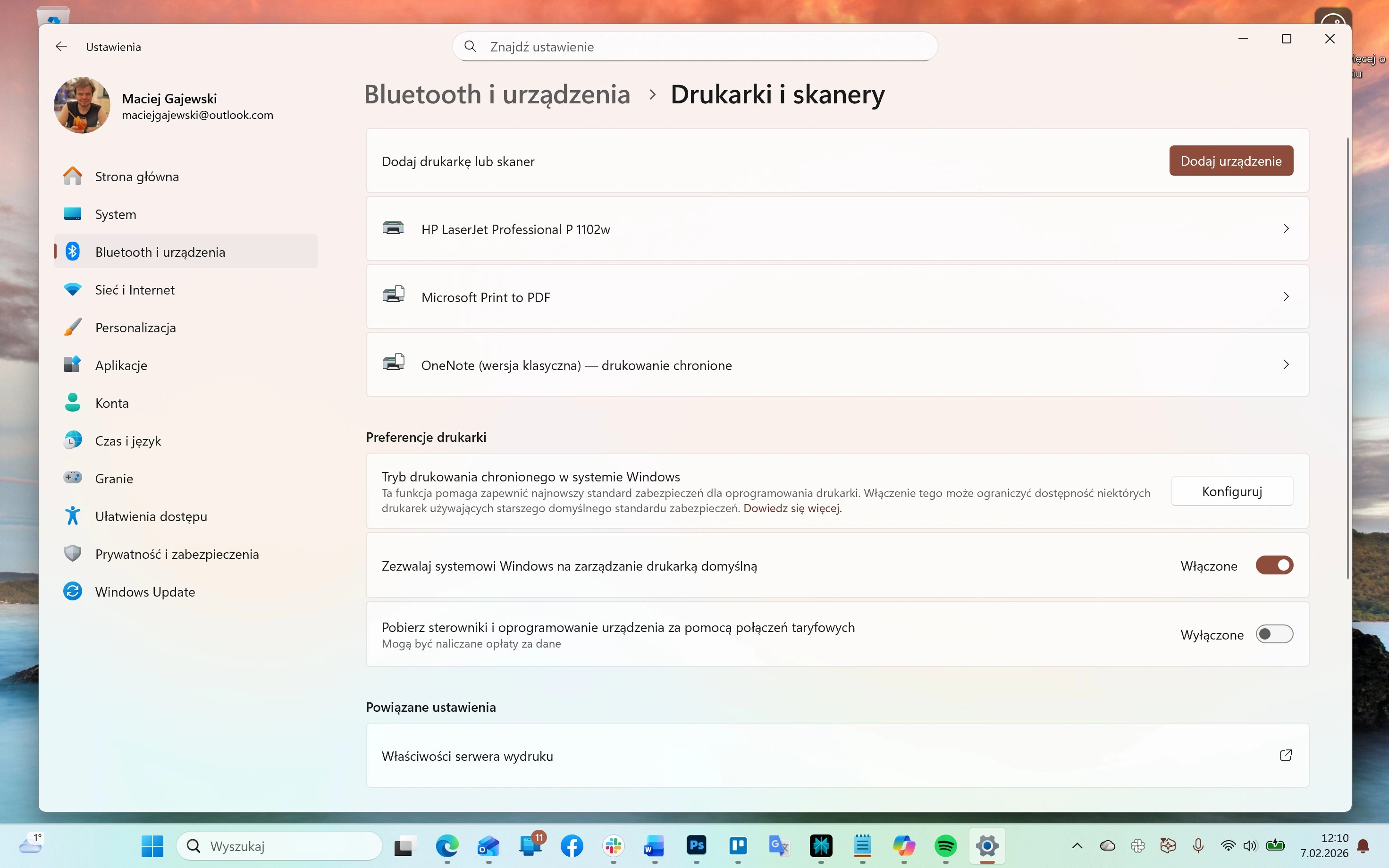Follow the Dowiedz się więcej link
1389x868 pixels.
791,508
